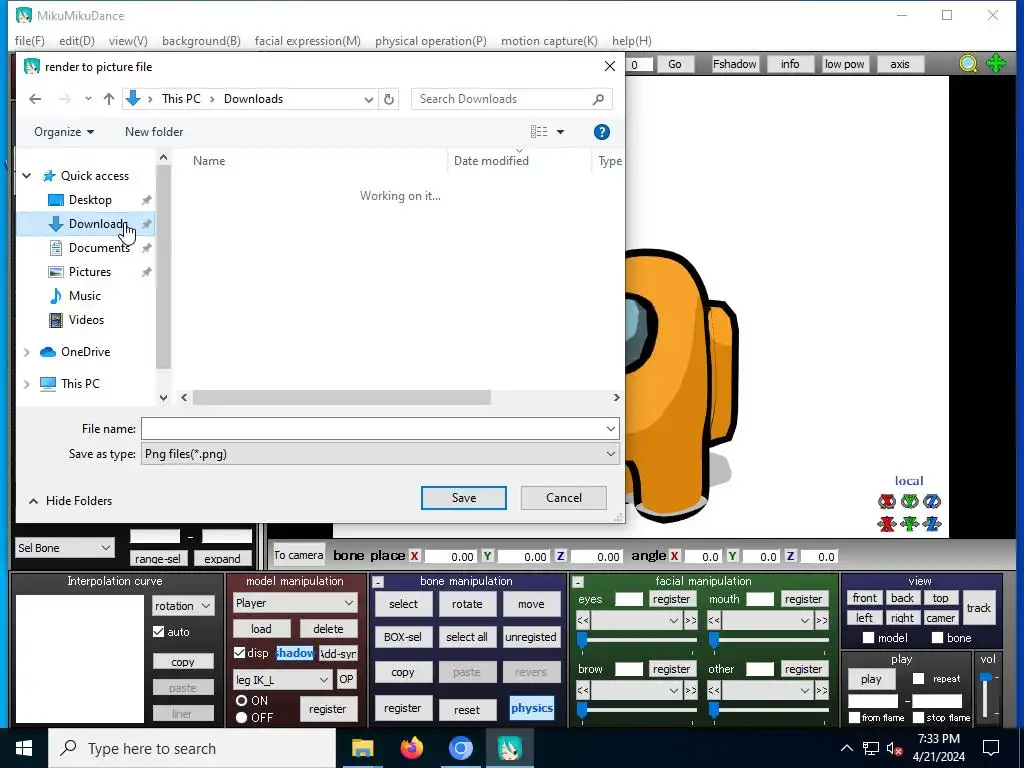Toggle the from flame checkbox
1024x768 pixels.
coord(854,718)
